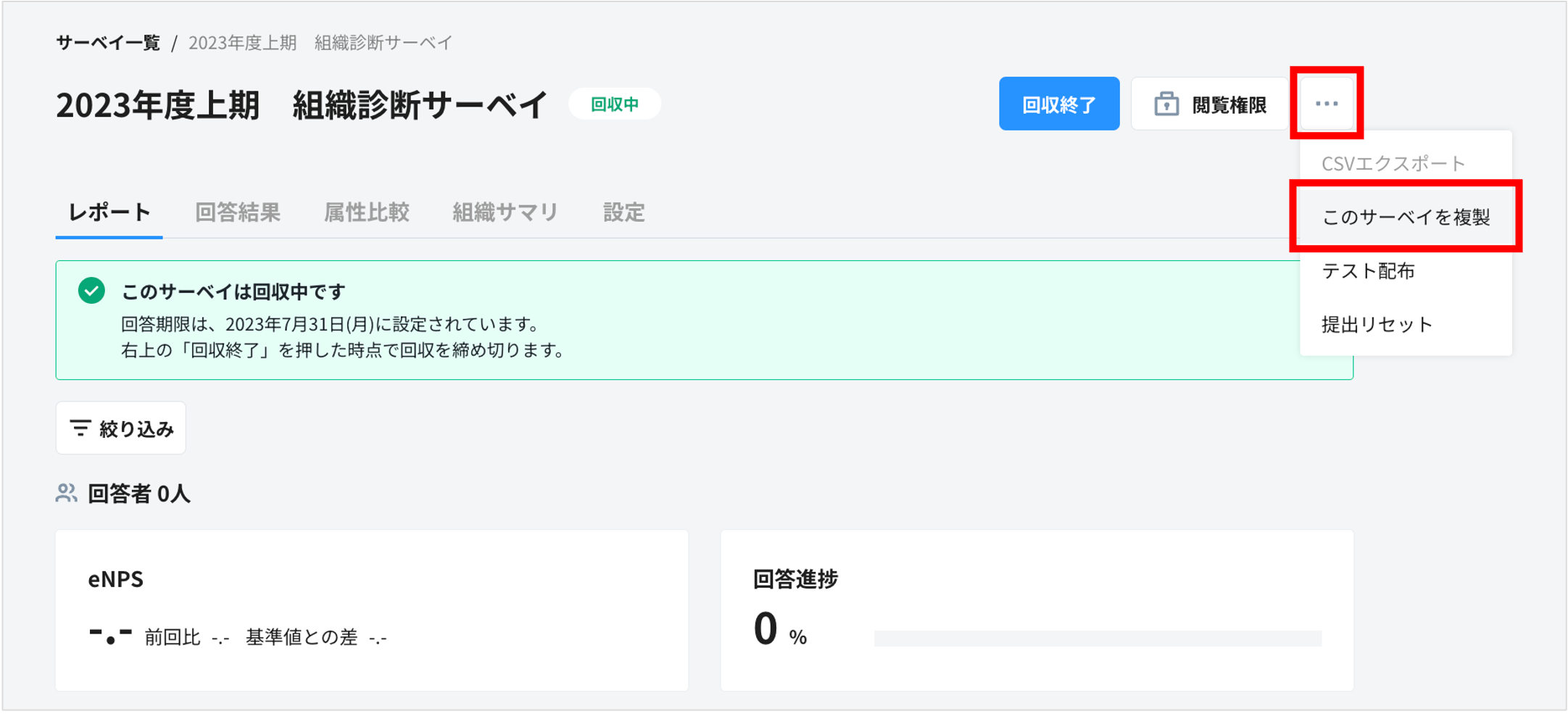Switch to the 組織サマリ tab

point(505,212)
